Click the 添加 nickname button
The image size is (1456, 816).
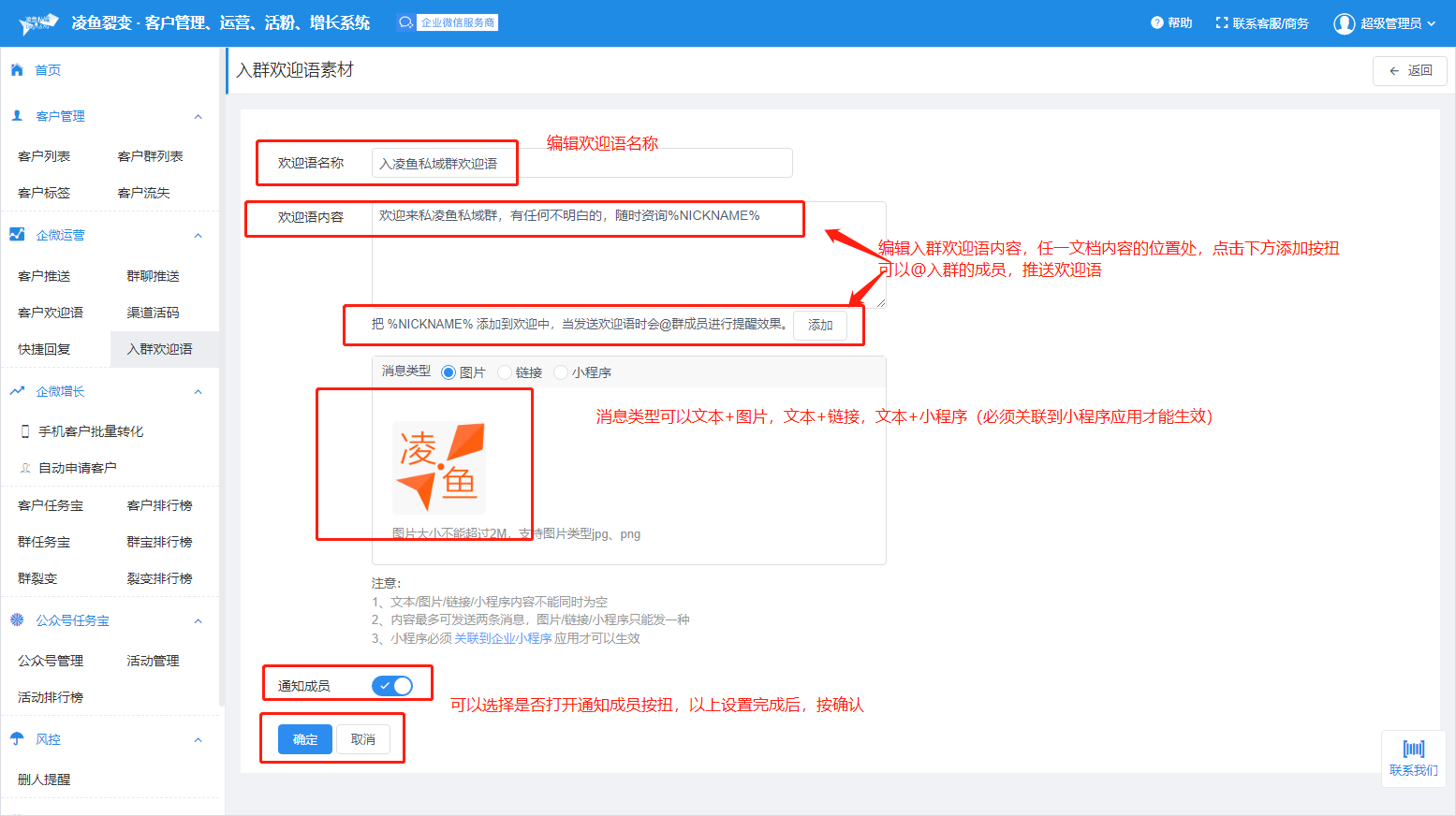tap(820, 325)
